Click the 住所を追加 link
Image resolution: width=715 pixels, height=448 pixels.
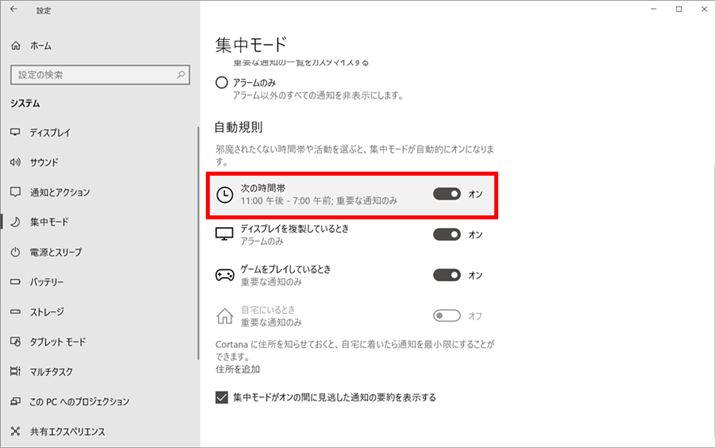[x=238, y=369]
